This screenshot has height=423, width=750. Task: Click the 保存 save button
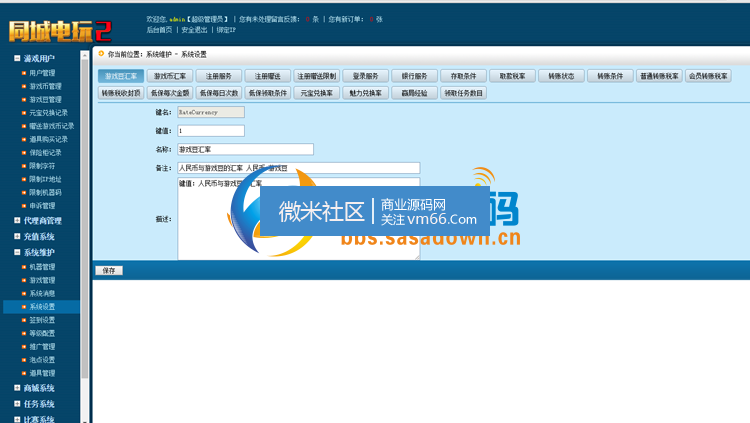coord(109,270)
